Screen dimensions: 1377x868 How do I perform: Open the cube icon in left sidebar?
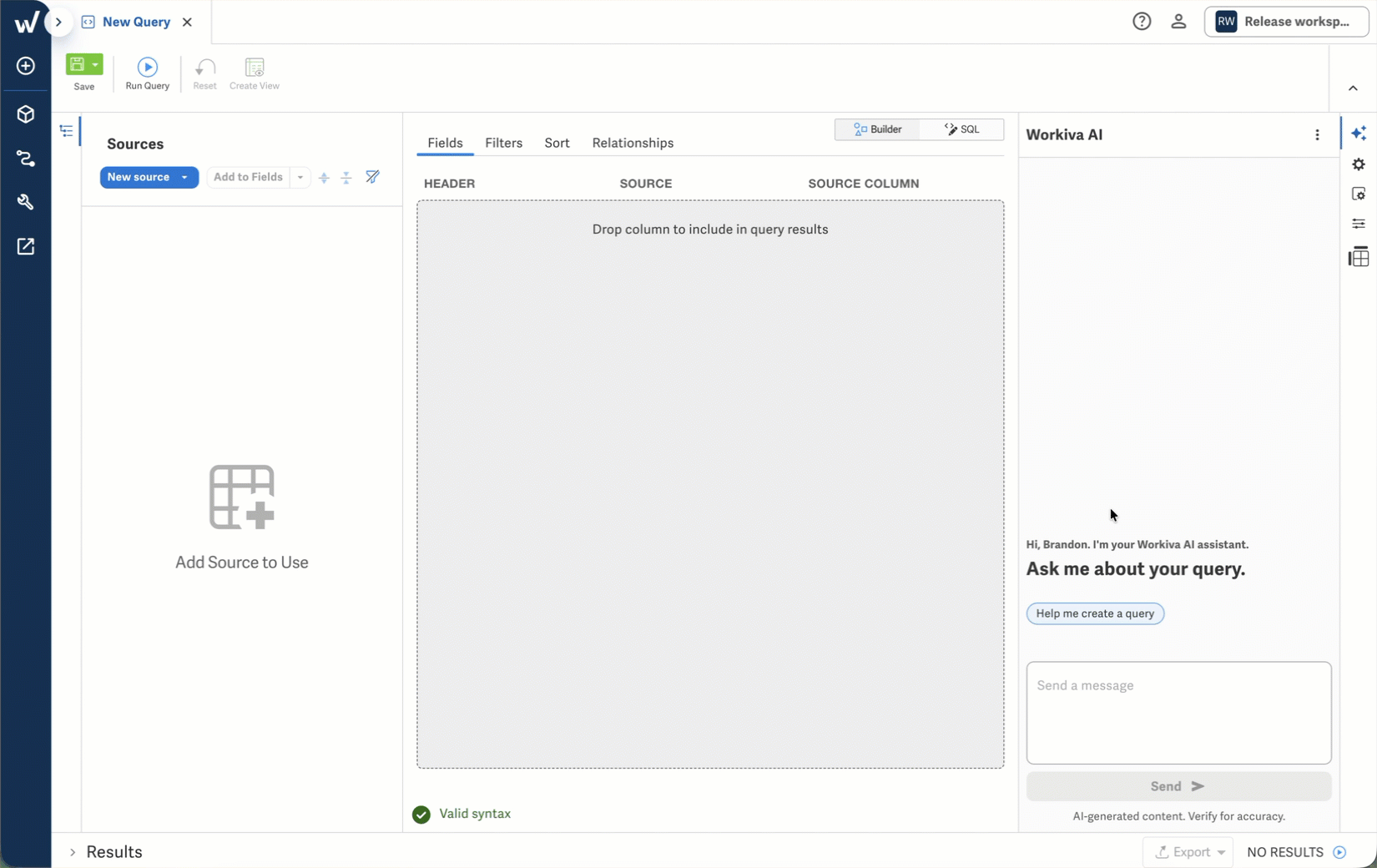click(x=26, y=114)
